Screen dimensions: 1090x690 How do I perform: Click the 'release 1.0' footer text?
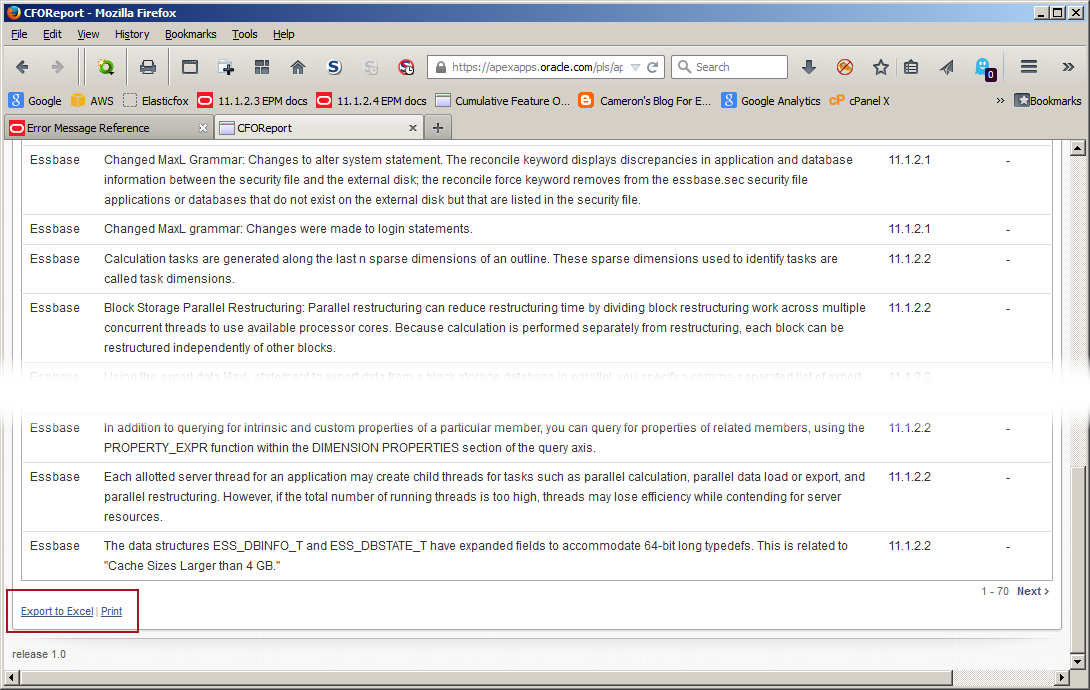pyautogui.click(x=39, y=655)
